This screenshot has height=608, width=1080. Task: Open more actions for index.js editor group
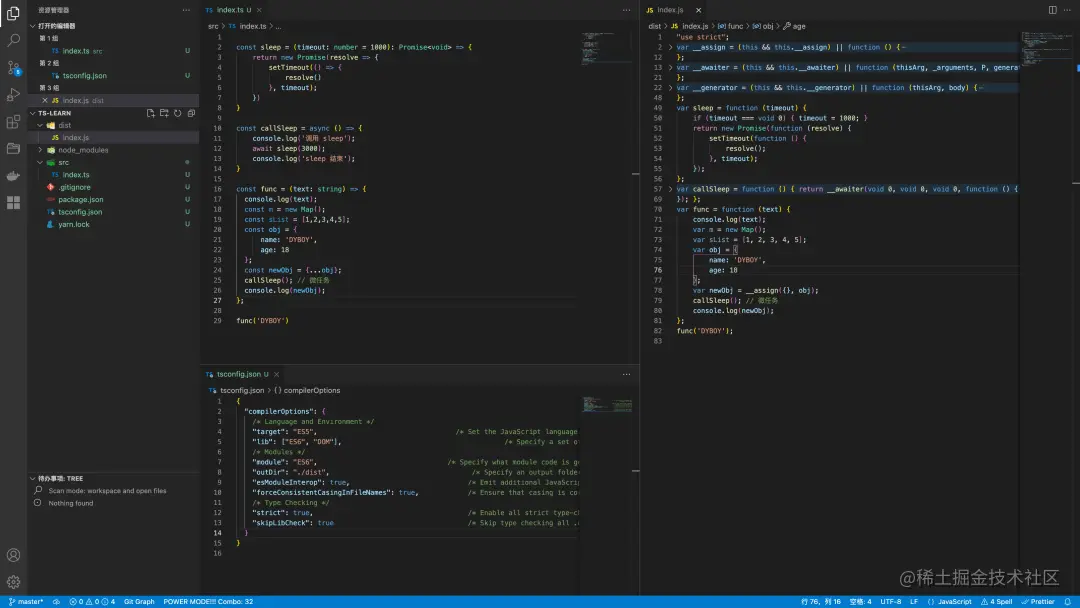click(x=1068, y=10)
